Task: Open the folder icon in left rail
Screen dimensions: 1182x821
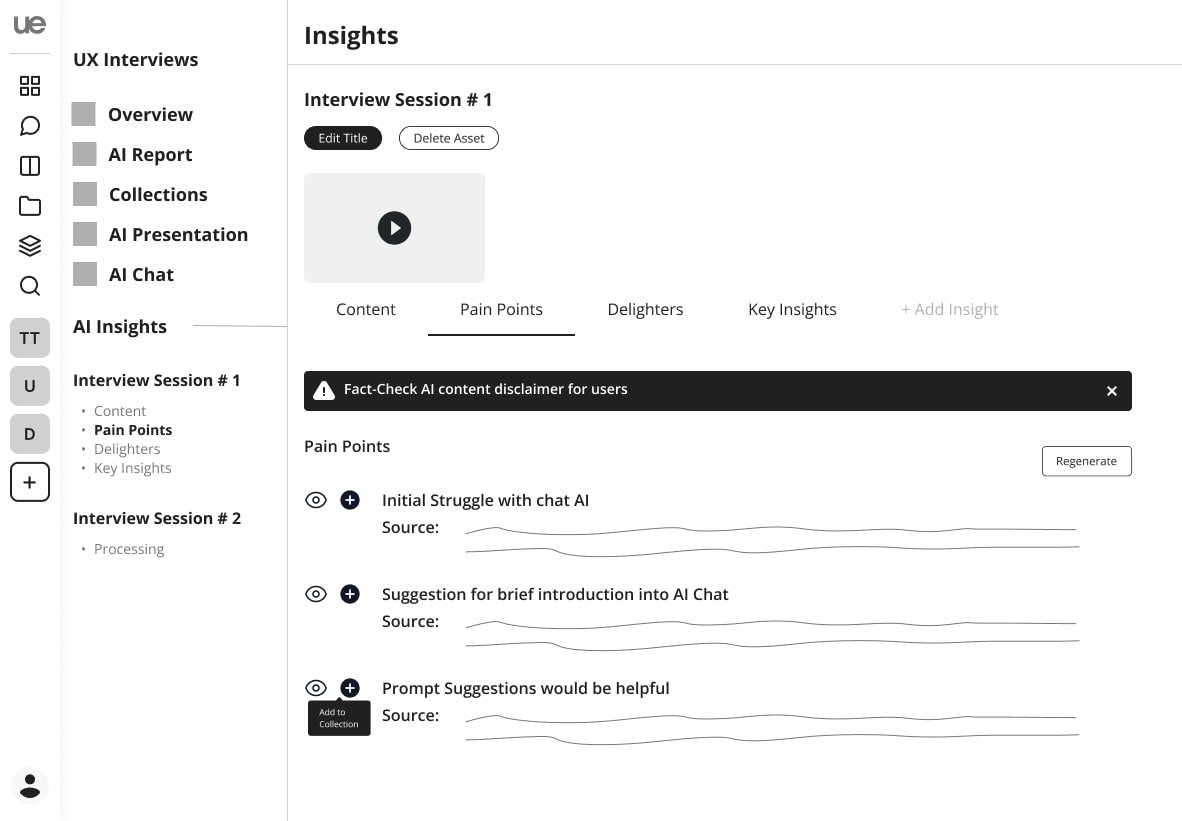Action: [30, 206]
